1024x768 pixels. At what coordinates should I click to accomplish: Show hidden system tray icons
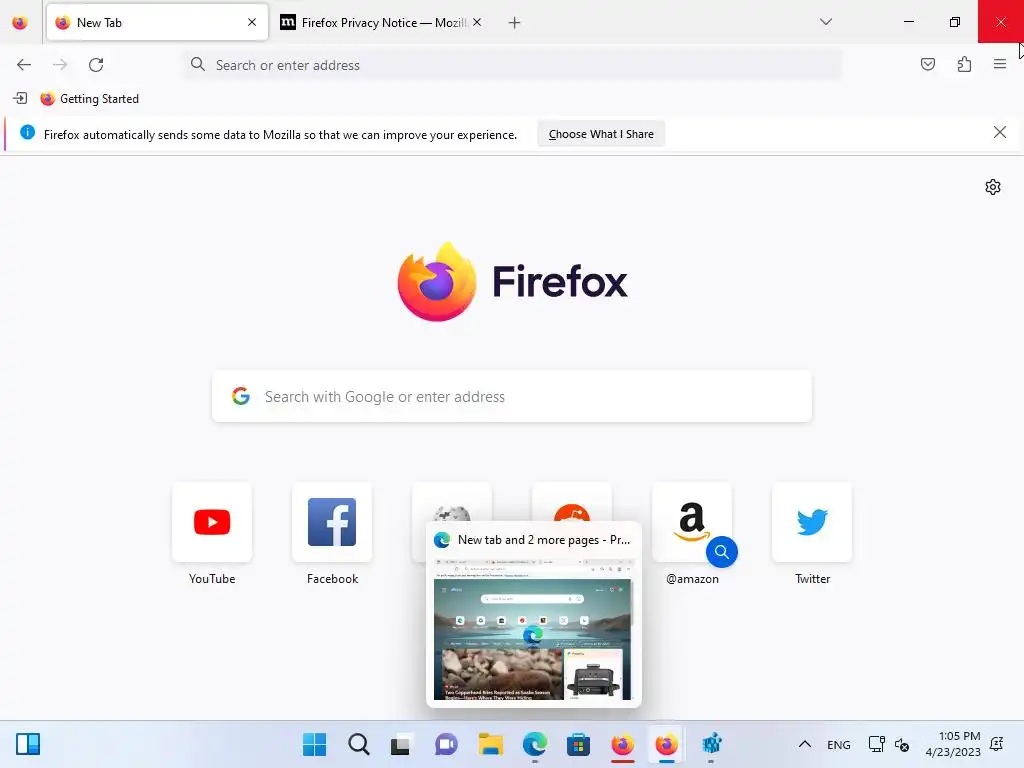805,744
